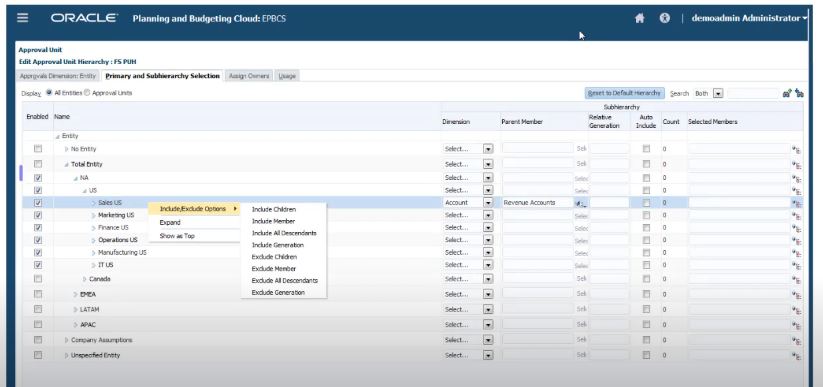The width and height of the screenshot is (823, 387).
Task: Open selected members picker for Unspecified Entity row
Action: pos(797,356)
